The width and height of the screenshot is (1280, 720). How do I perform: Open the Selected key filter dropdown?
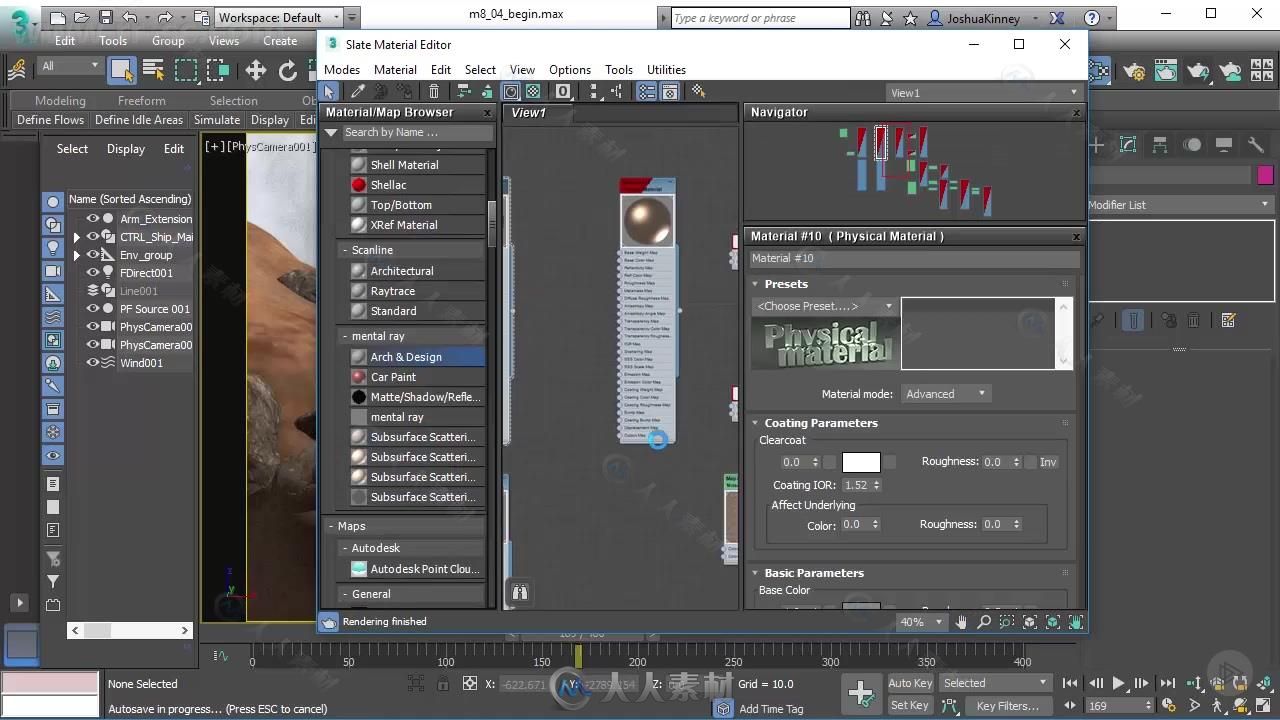(995, 683)
